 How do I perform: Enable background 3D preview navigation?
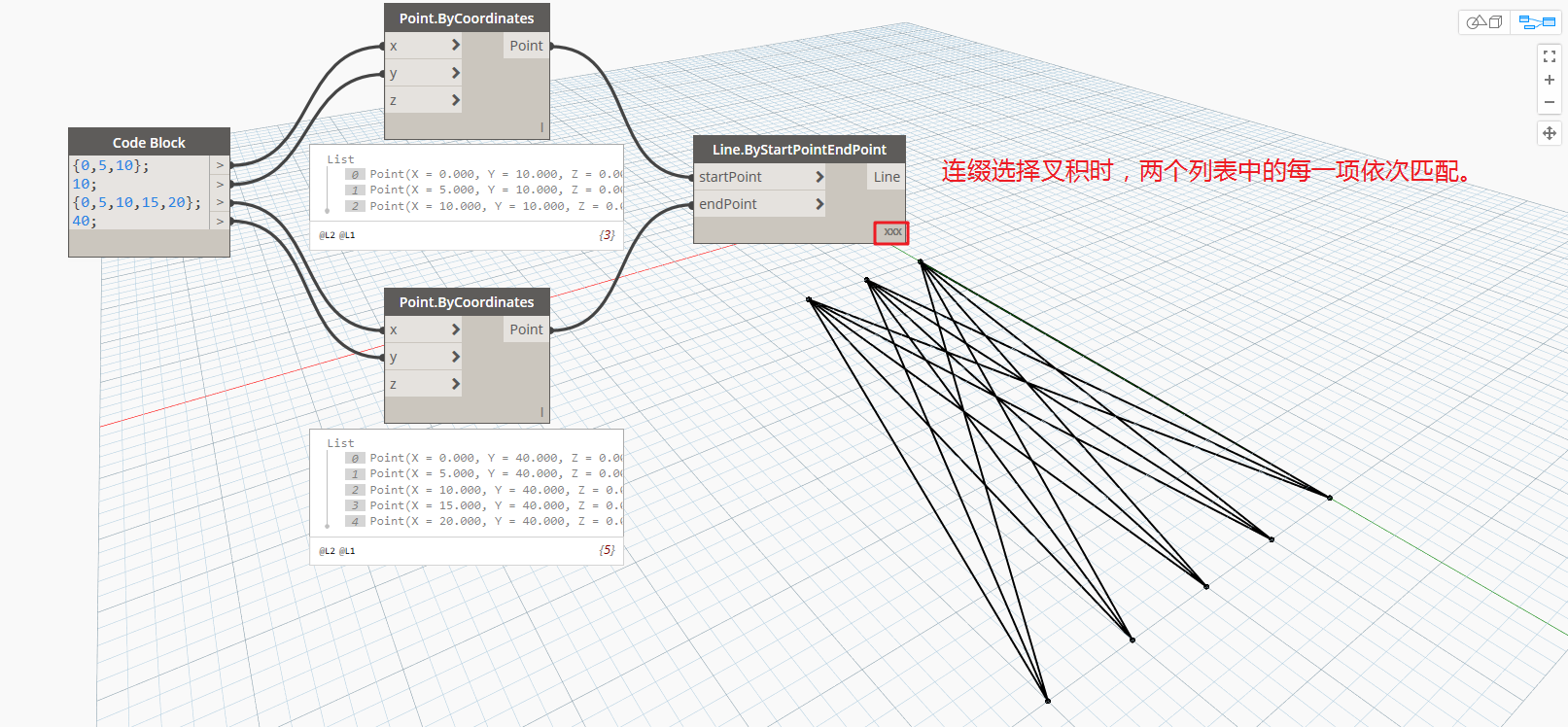(x=1484, y=21)
